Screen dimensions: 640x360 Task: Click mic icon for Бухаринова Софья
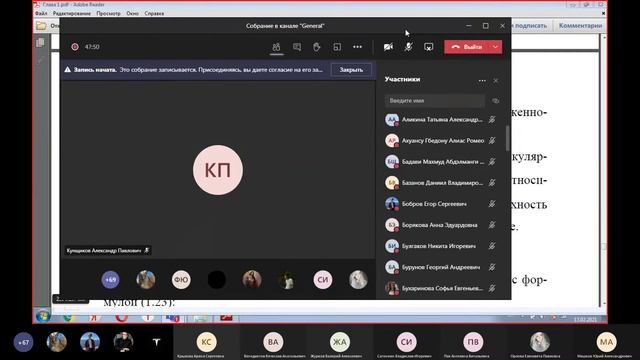[x=492, y=288]
